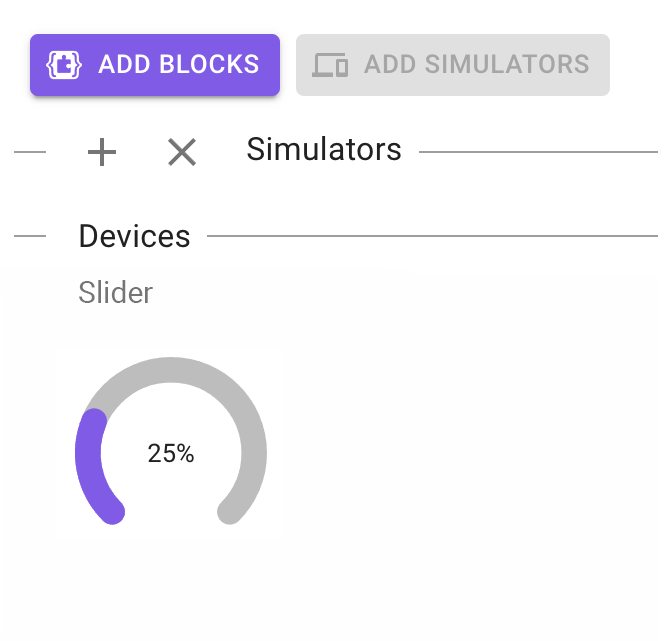670x641 pixels.
Task: Click the short dash left of plus icon
Action: click(x=30, y=152)
